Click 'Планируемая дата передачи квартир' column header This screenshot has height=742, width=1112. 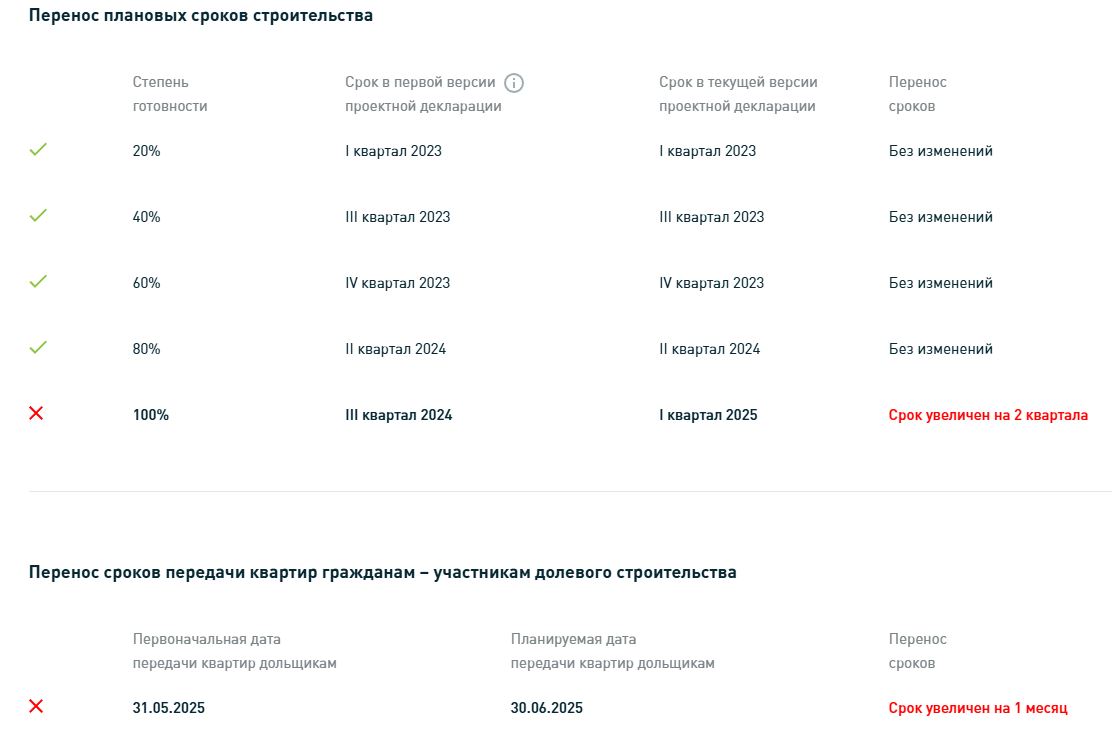[613, 651]
